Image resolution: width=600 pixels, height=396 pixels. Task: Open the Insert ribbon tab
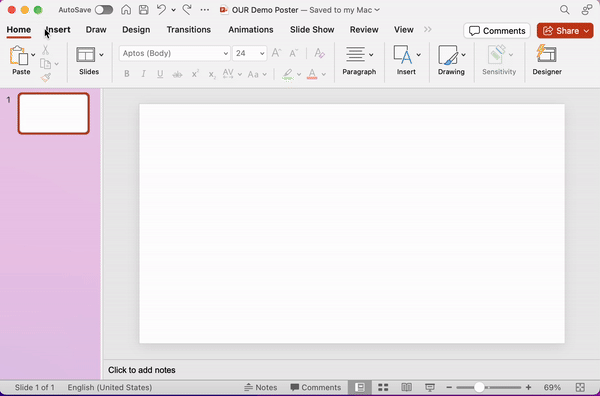[58, 30]
